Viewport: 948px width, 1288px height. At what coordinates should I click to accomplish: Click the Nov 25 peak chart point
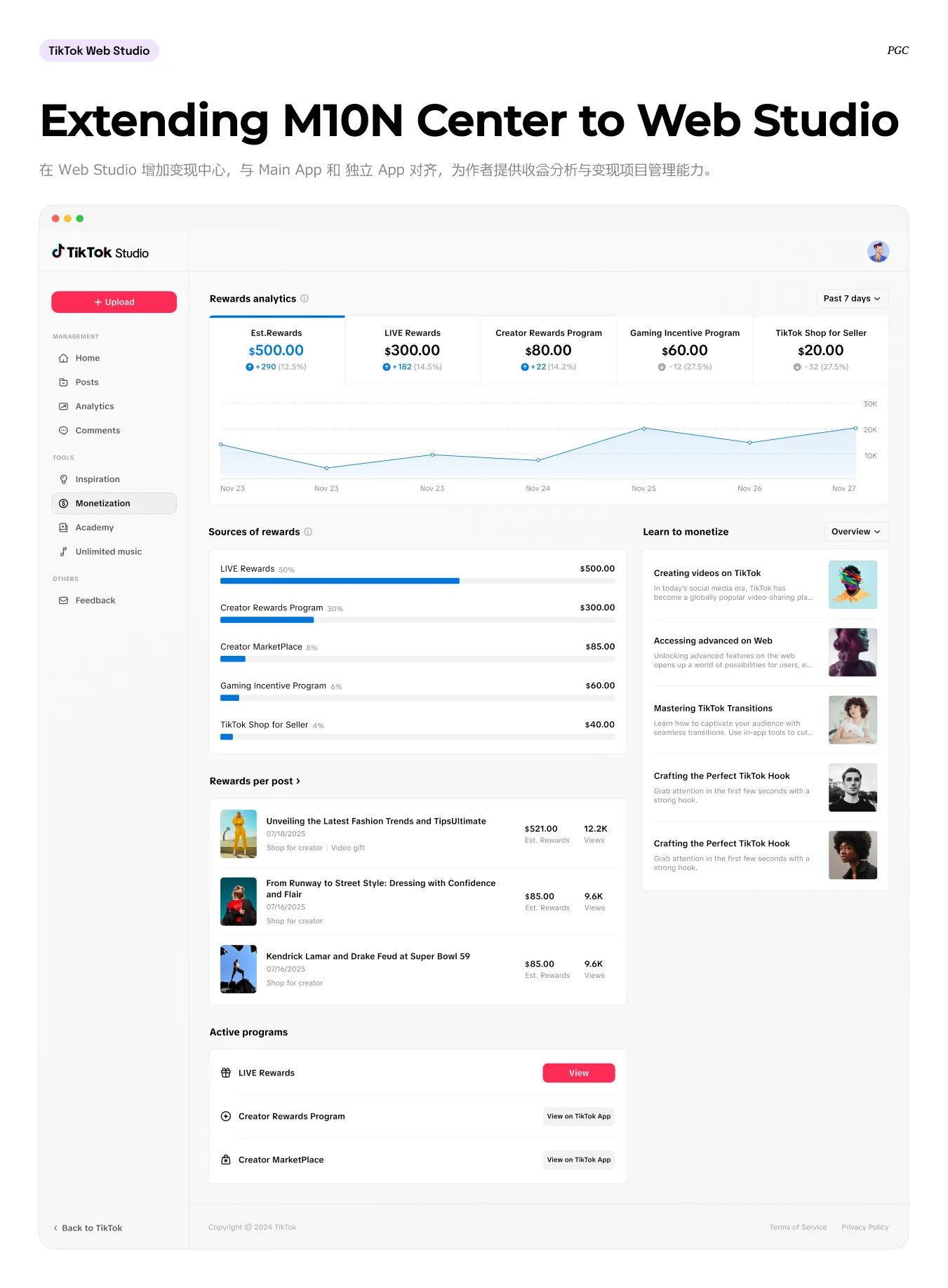[644, 429]
